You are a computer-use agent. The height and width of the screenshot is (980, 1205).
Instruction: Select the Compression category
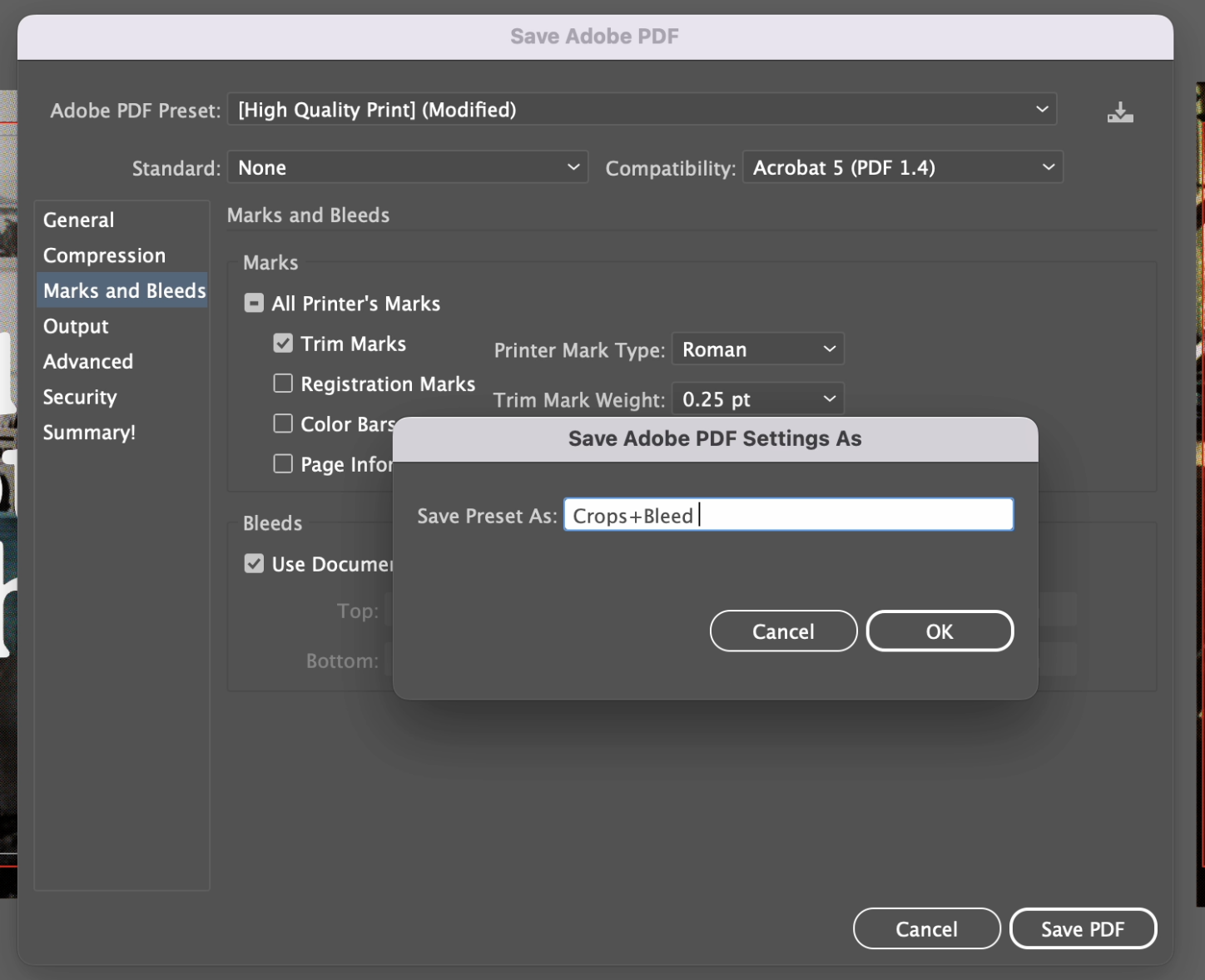point(122,255)
